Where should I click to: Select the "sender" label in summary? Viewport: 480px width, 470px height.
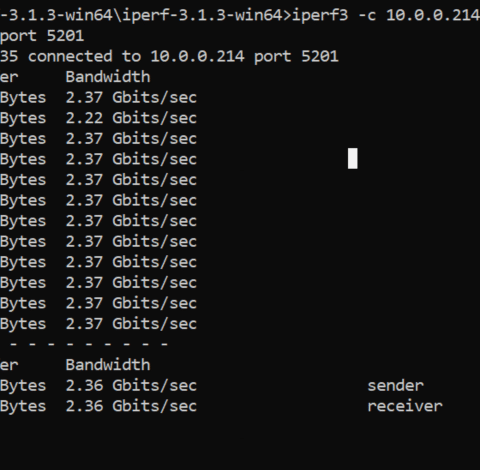pyautogui.click(x=395, y=386)
